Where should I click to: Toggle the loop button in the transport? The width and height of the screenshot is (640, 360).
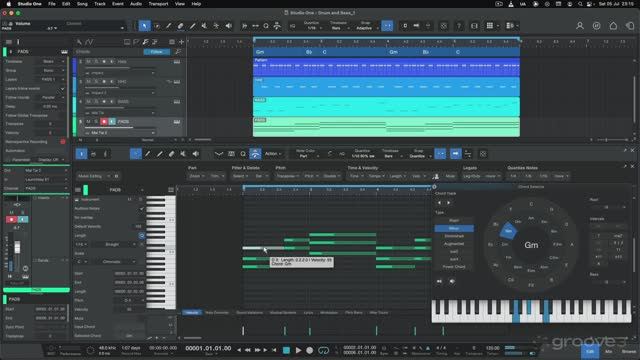[x=324, y=350]
